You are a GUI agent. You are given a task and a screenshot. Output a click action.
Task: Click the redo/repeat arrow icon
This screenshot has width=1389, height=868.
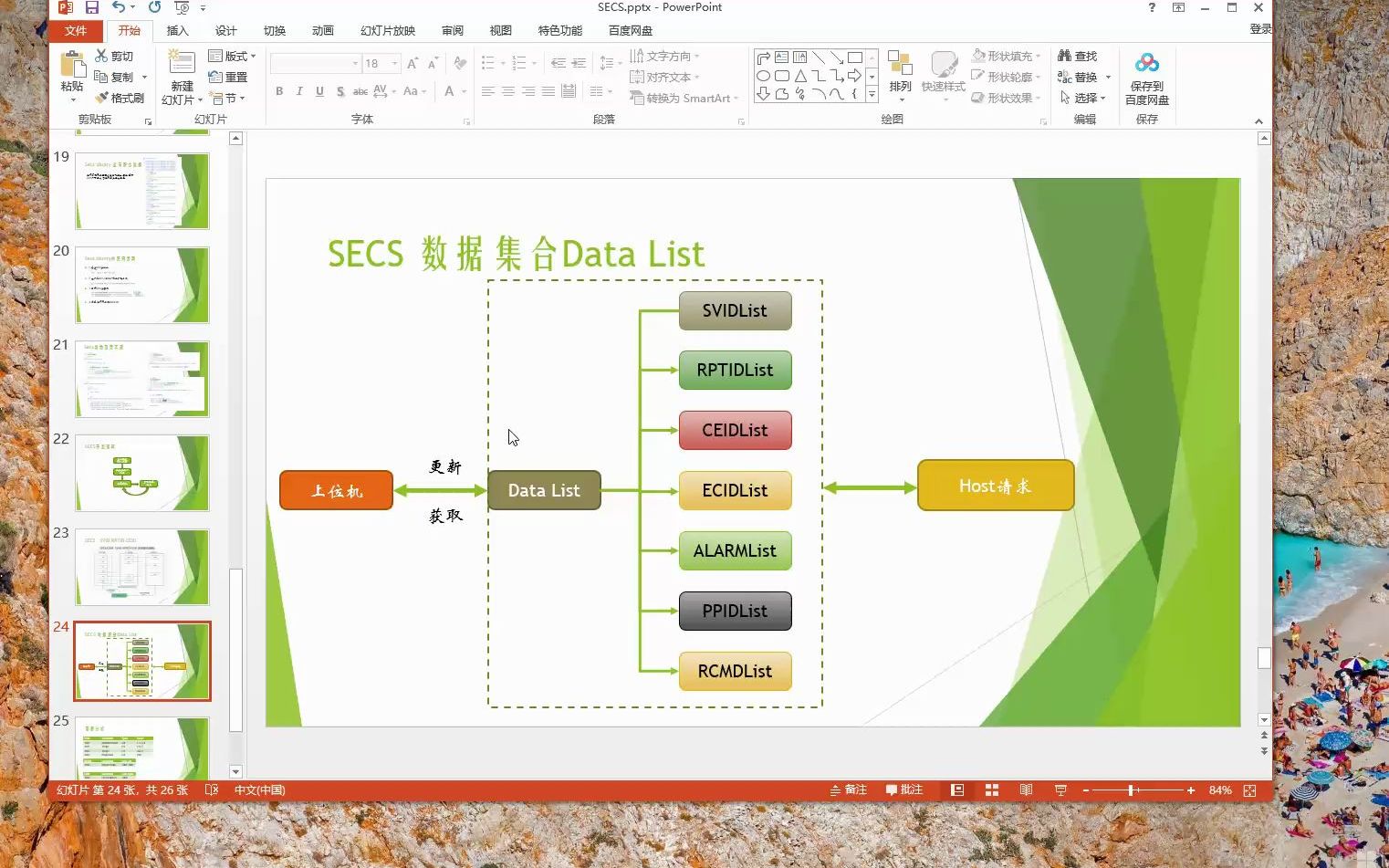[154, 7]
